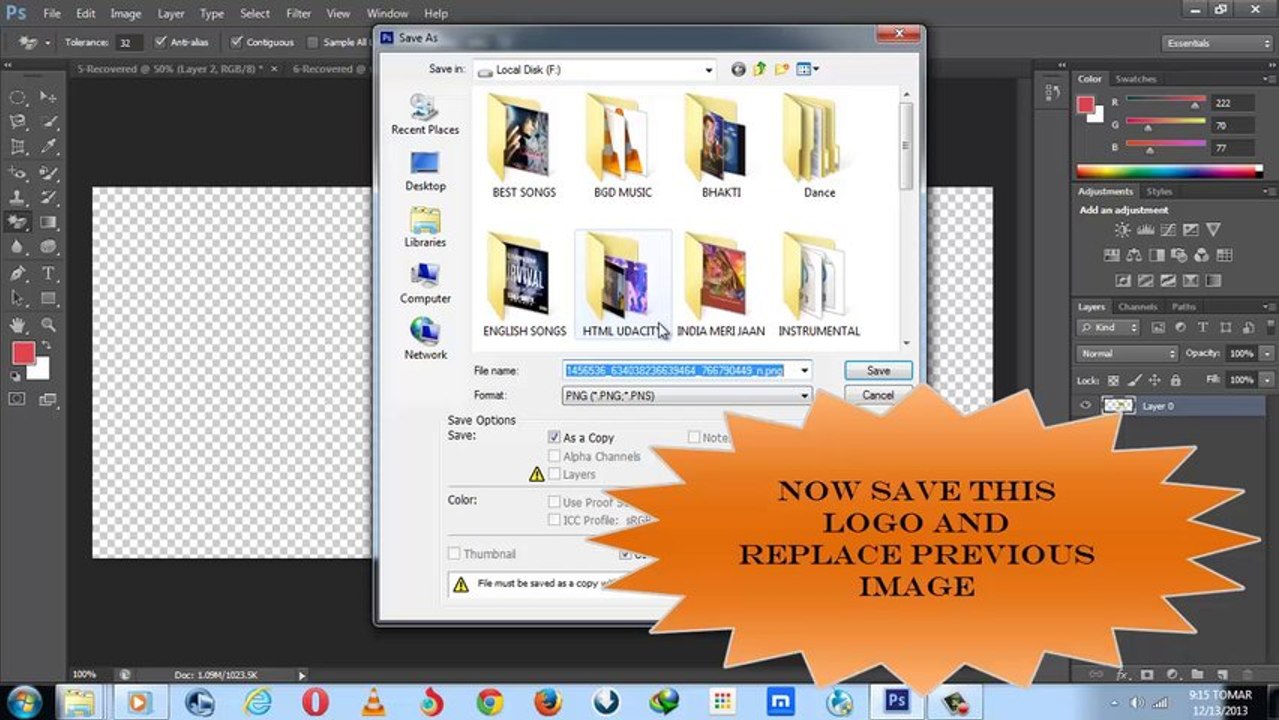Select the Horizontal Type tool
The image size is (1279, 720).
coord(48,273)
